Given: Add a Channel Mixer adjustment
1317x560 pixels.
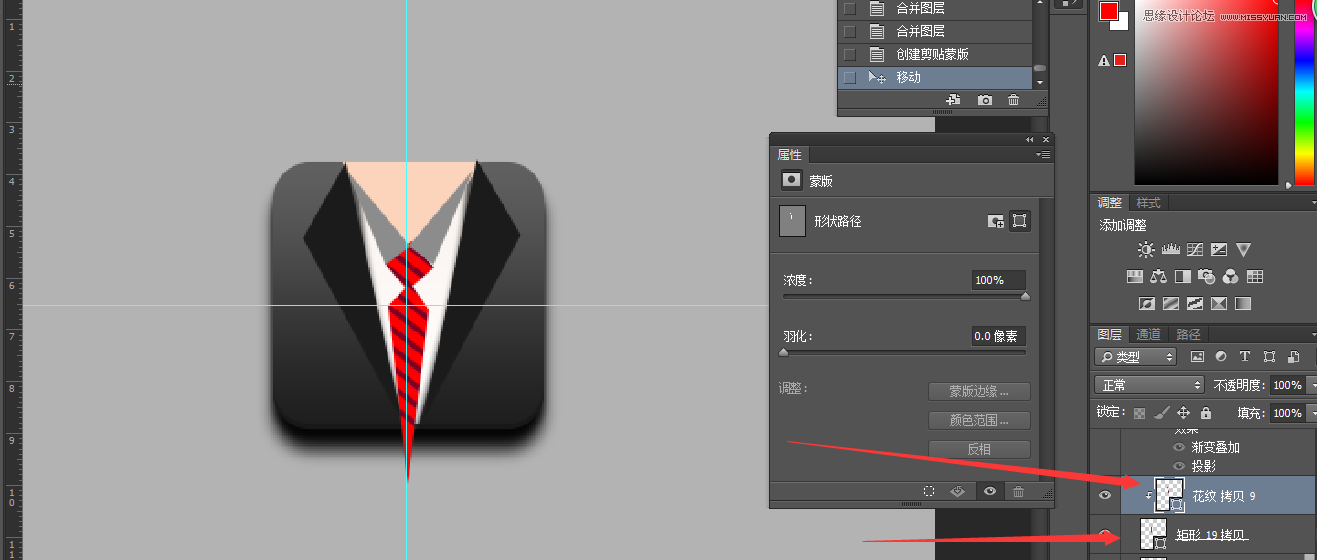Looking at the screenshot, I should pos(1231,276).
